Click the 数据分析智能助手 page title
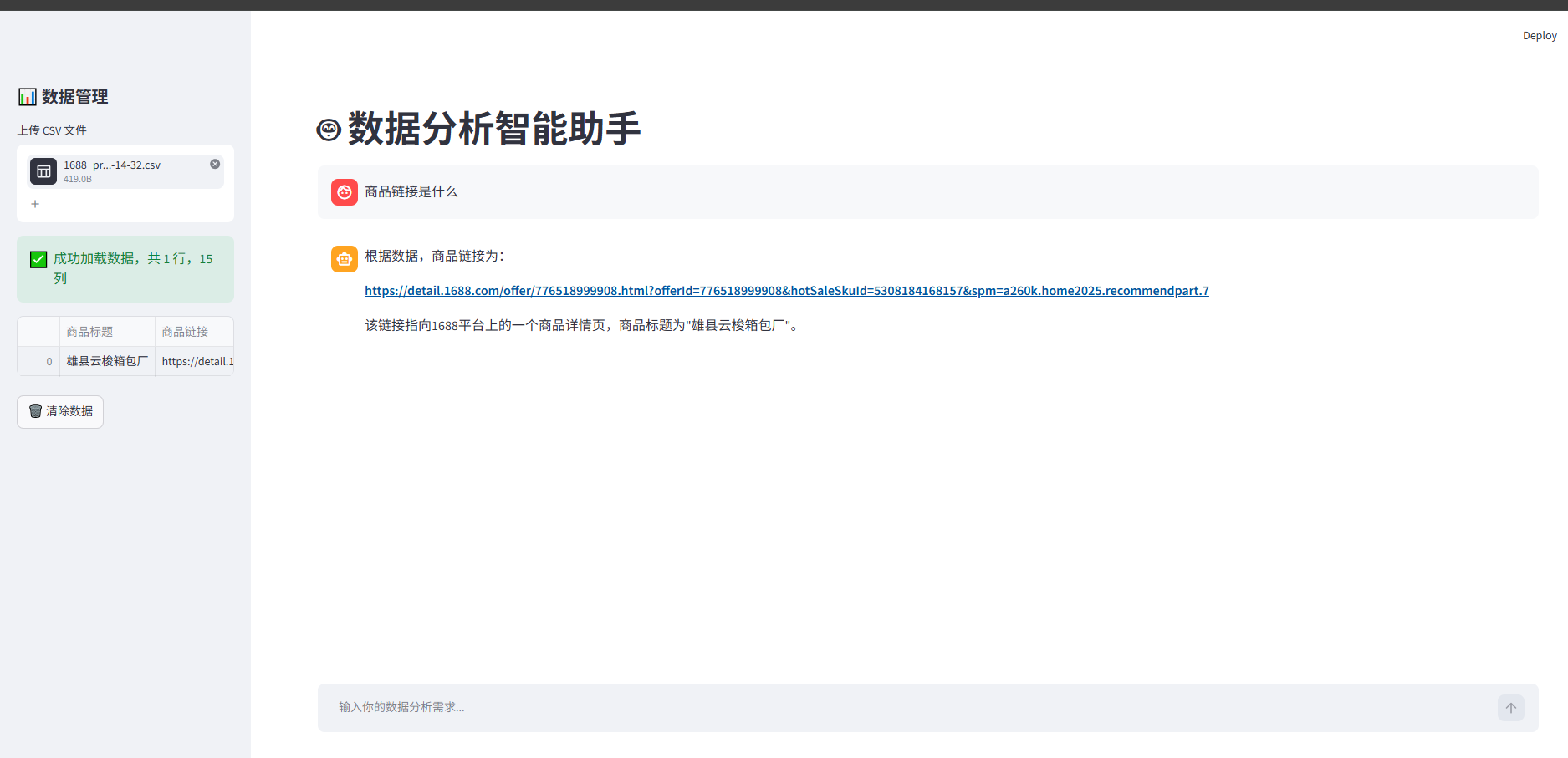 tap(494, 129)
